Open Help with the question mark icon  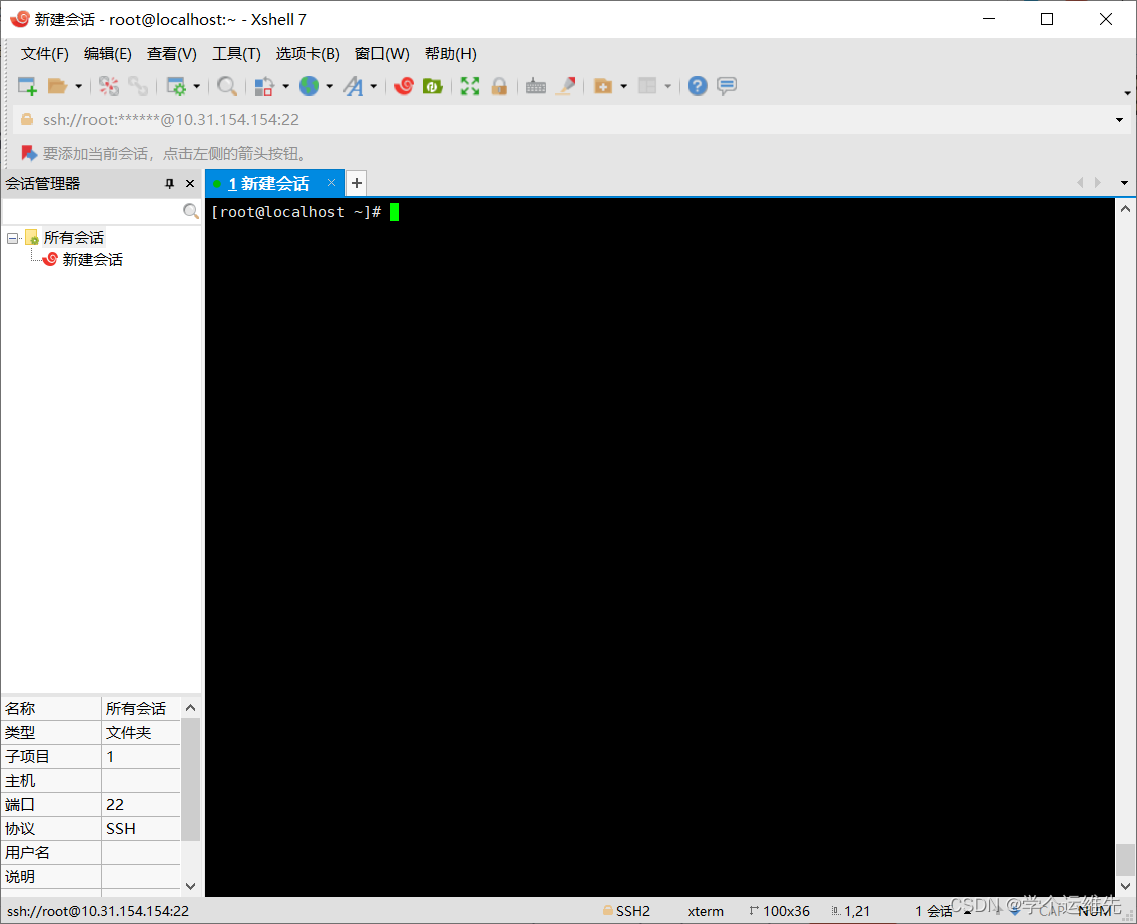click(x=697, y=86)
